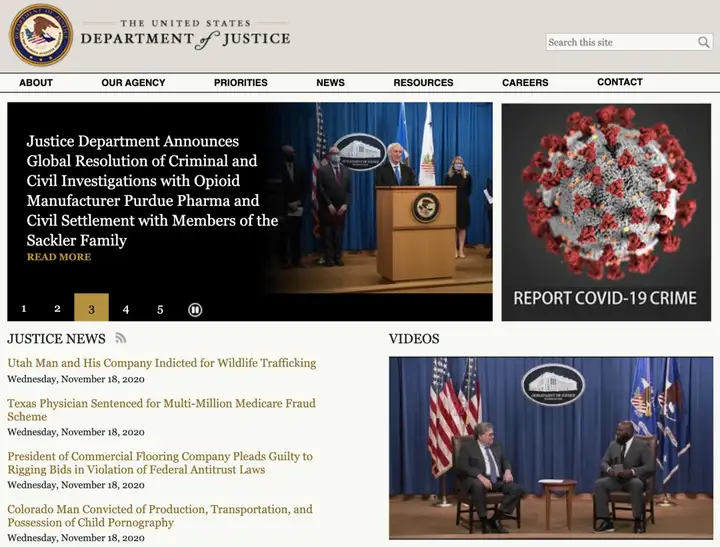Click the Department of Justice seal logo

(x=41, y=35)
